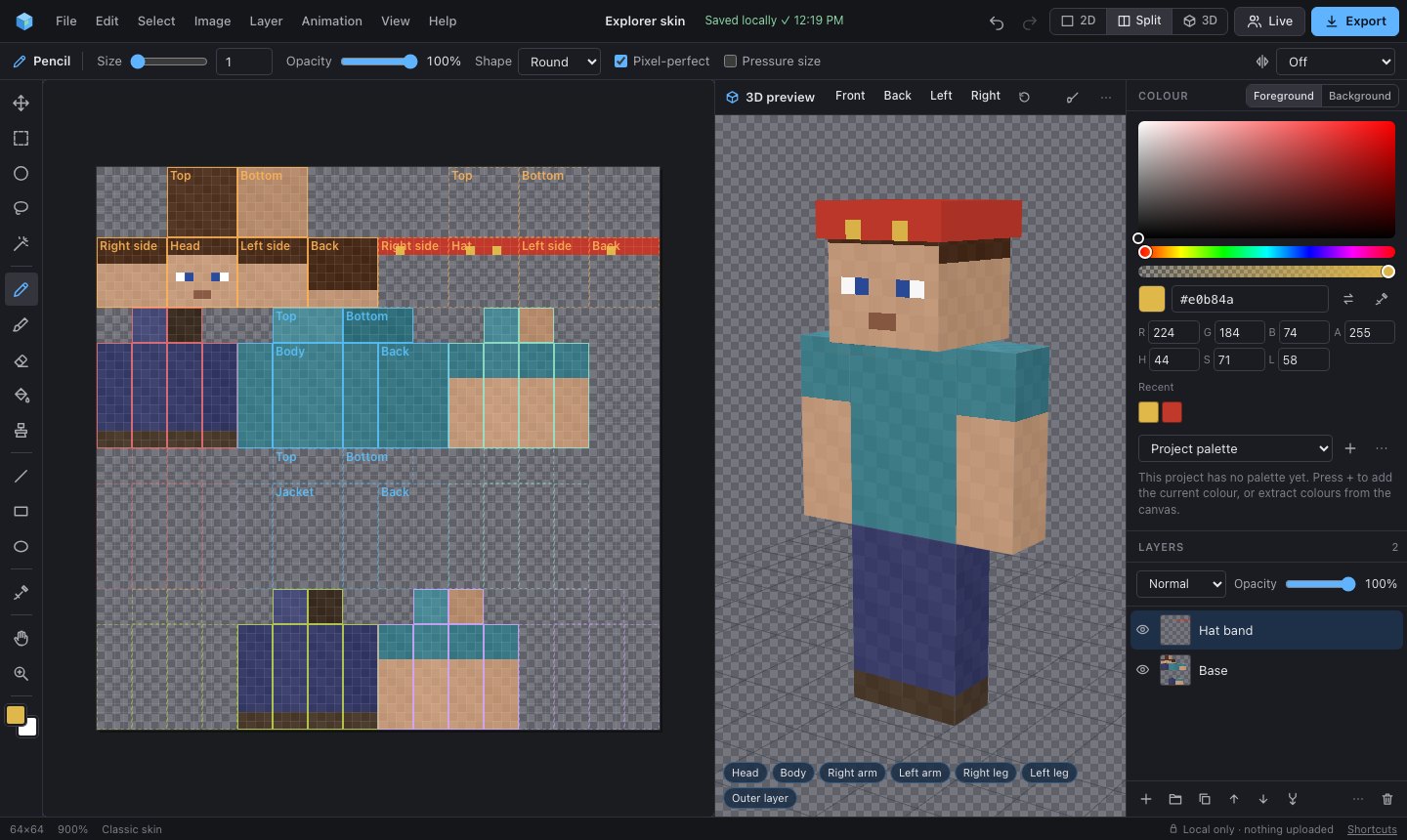Create a new layer group folder
Image resolution: width=1407 pixels, height=840 pixels.
[x=1175, y=799]
